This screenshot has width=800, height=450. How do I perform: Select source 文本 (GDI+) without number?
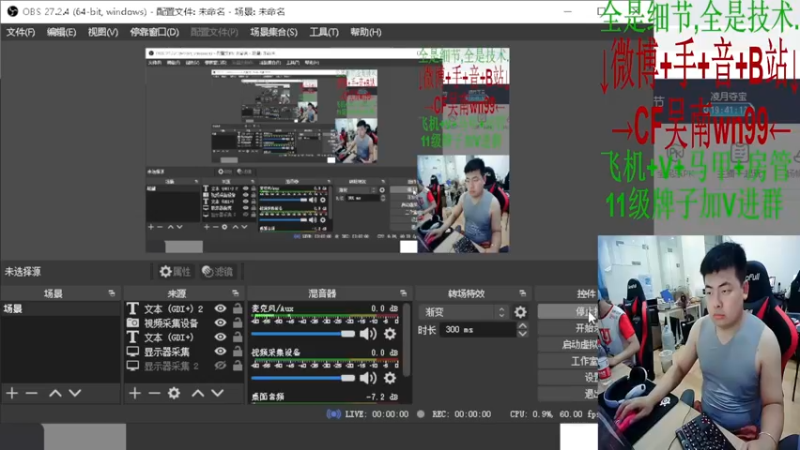pos(169,337)
